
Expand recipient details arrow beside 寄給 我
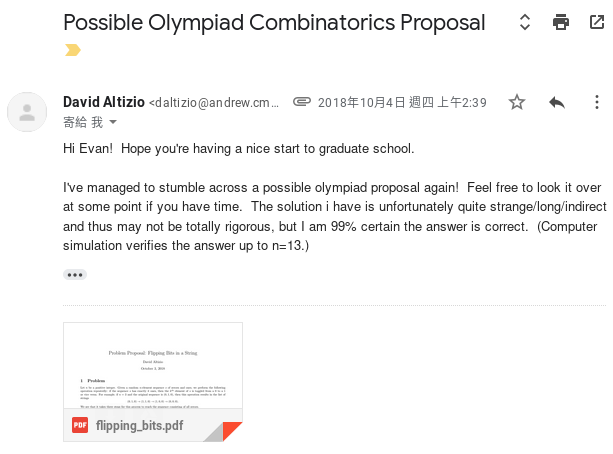click(113, 122)
